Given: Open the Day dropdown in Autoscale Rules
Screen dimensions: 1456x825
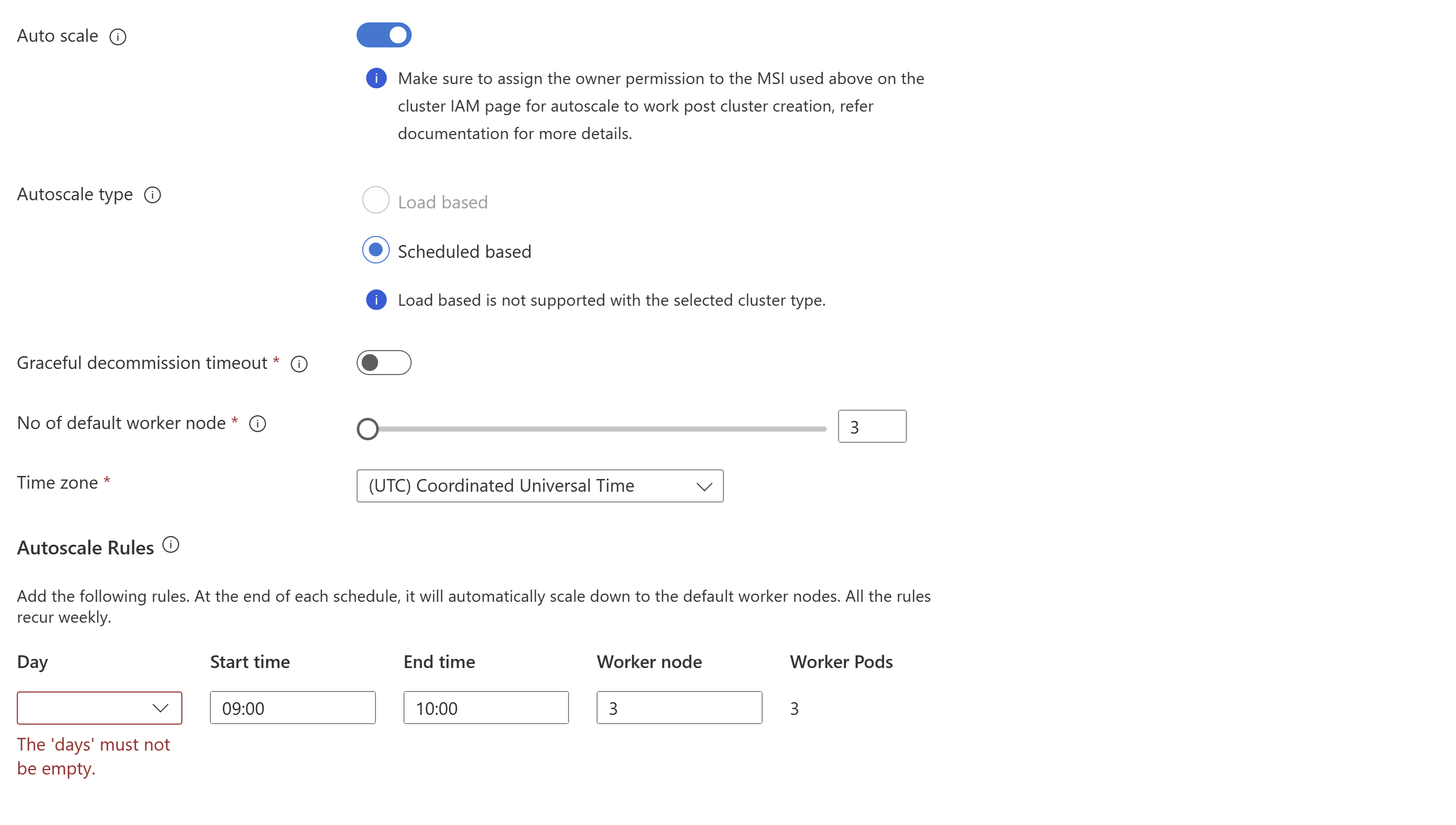Looking at the screenshot, I should tap(100, 707).
